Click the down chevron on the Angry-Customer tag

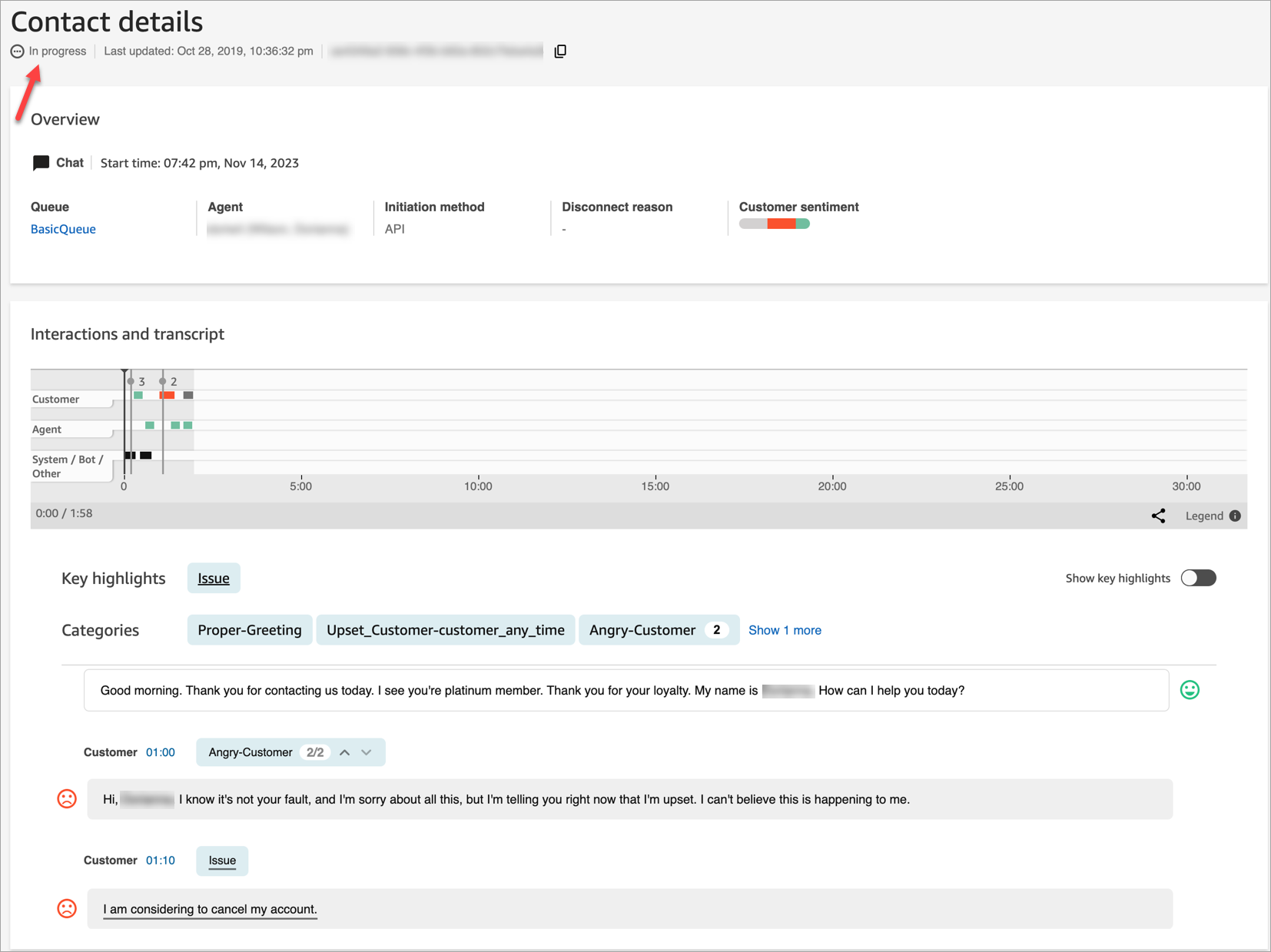[367, 752]
